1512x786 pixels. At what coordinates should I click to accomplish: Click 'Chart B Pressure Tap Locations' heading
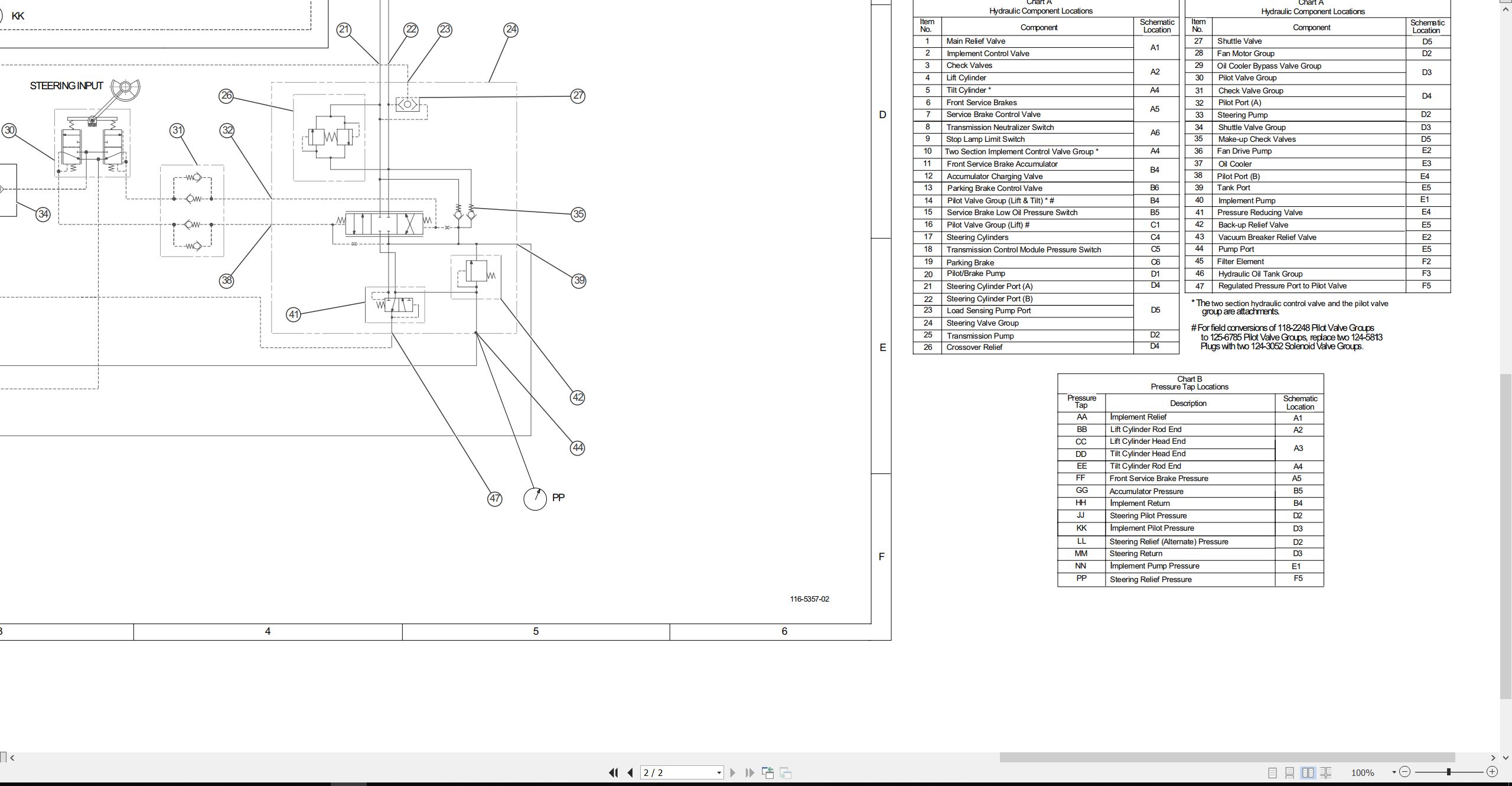tap(1190, 383)
